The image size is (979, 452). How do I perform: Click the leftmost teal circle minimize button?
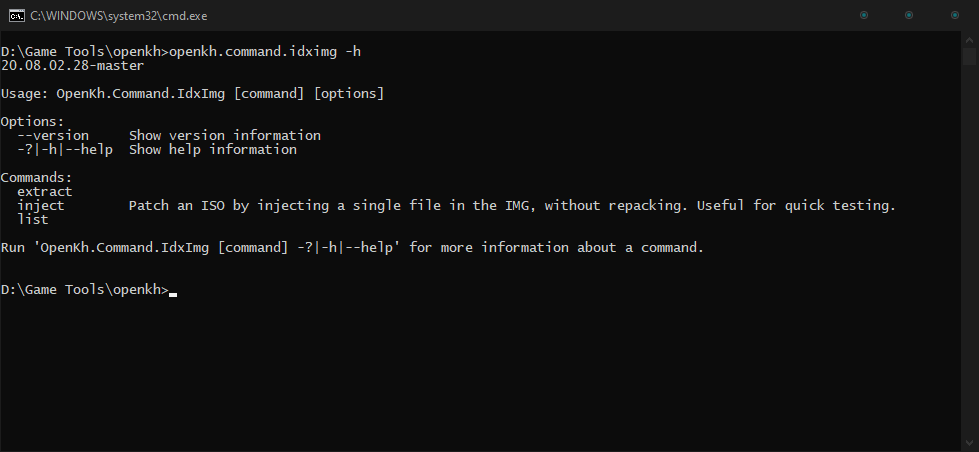click(x=864, y=15)
